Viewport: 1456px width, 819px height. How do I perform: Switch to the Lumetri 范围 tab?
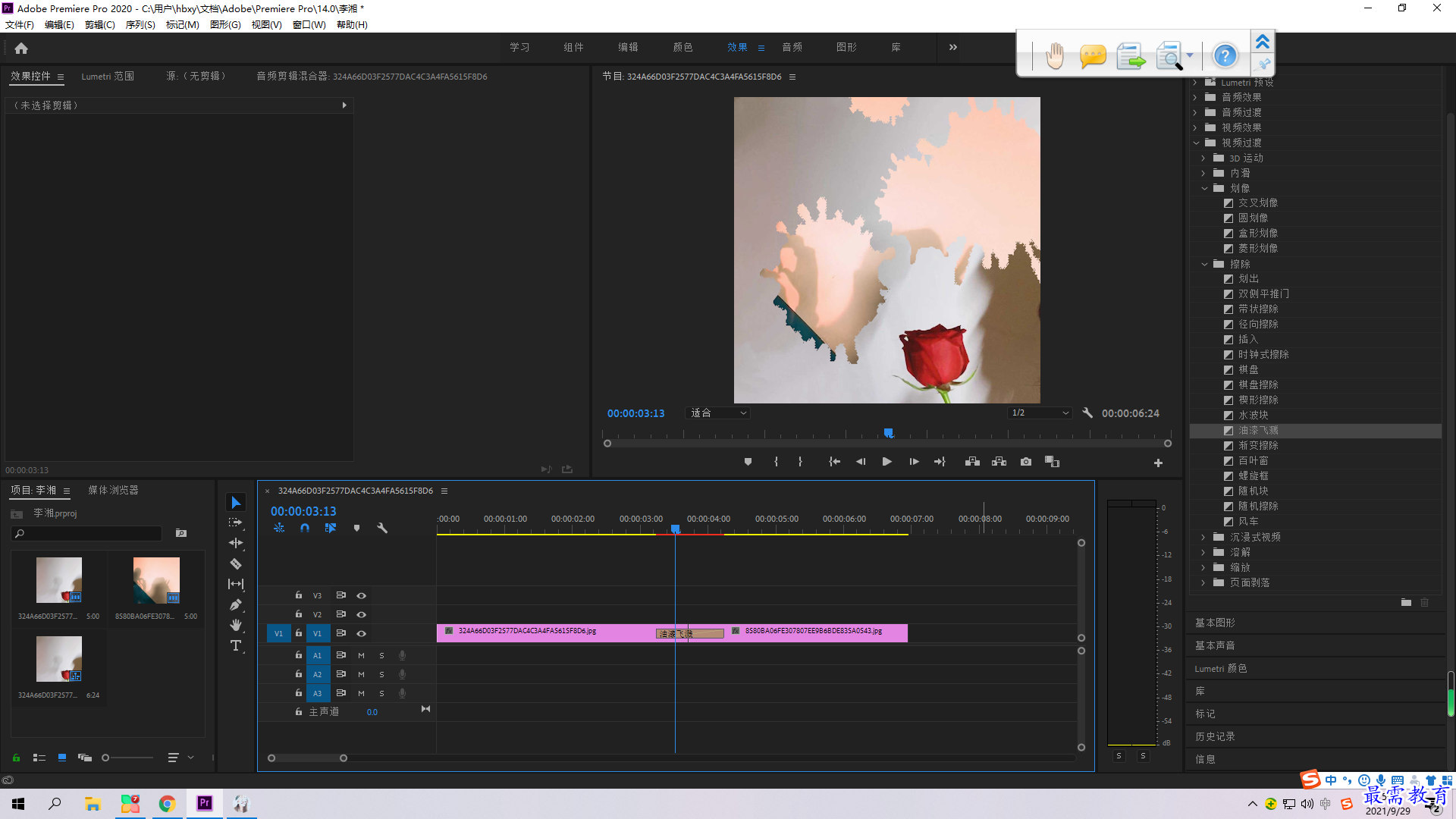[108, 77]
